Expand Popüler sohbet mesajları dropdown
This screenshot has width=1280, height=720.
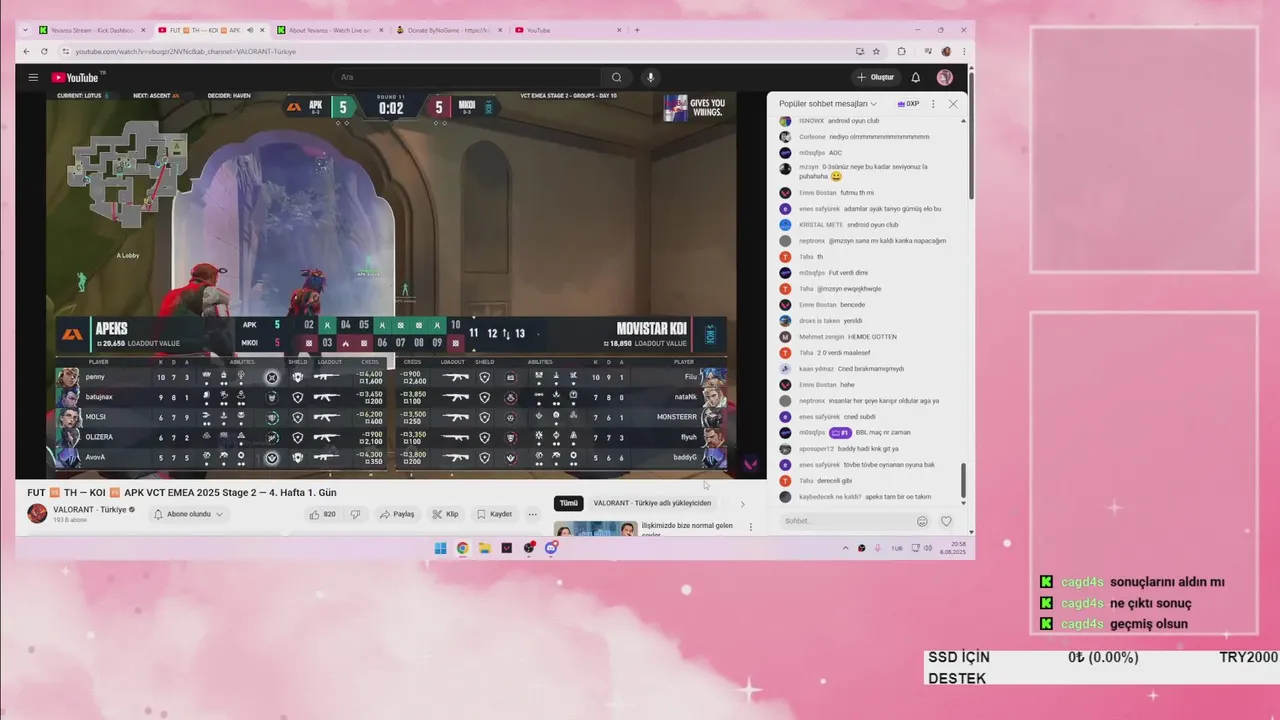(828, 104)
